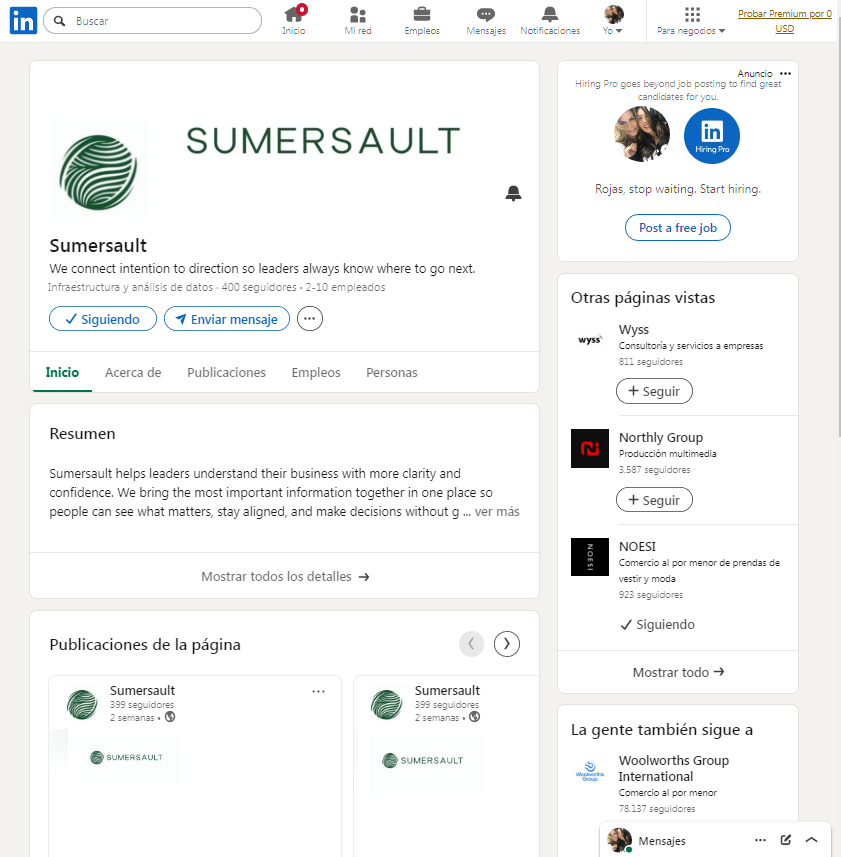This screenshot has height=857, width=841.
Task: Click Mostrar todos los detalles
Action: pyautogui.click(x=285, y=576)
